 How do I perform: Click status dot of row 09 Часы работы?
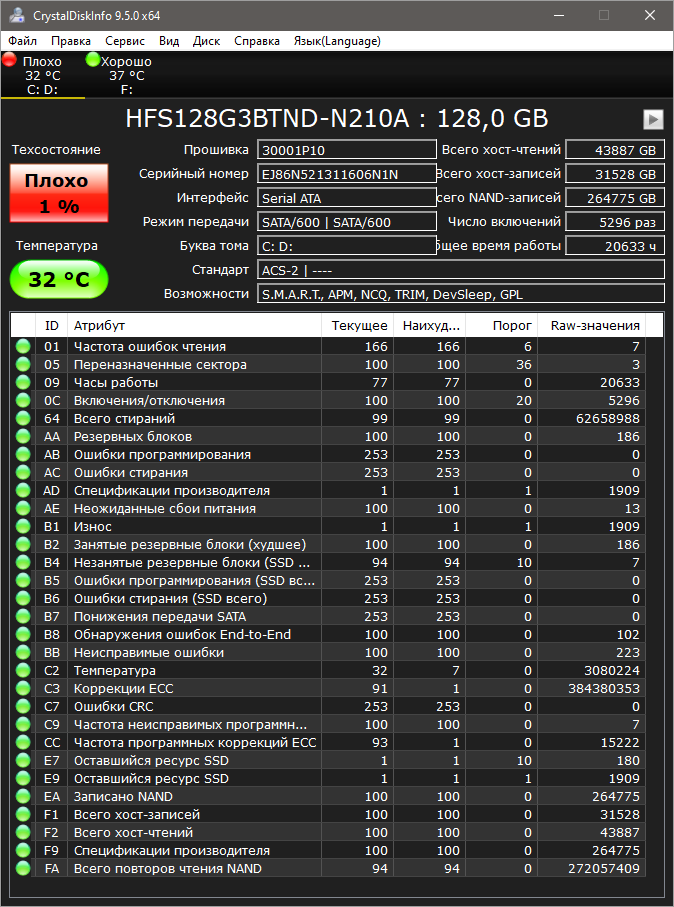point(23,382)
